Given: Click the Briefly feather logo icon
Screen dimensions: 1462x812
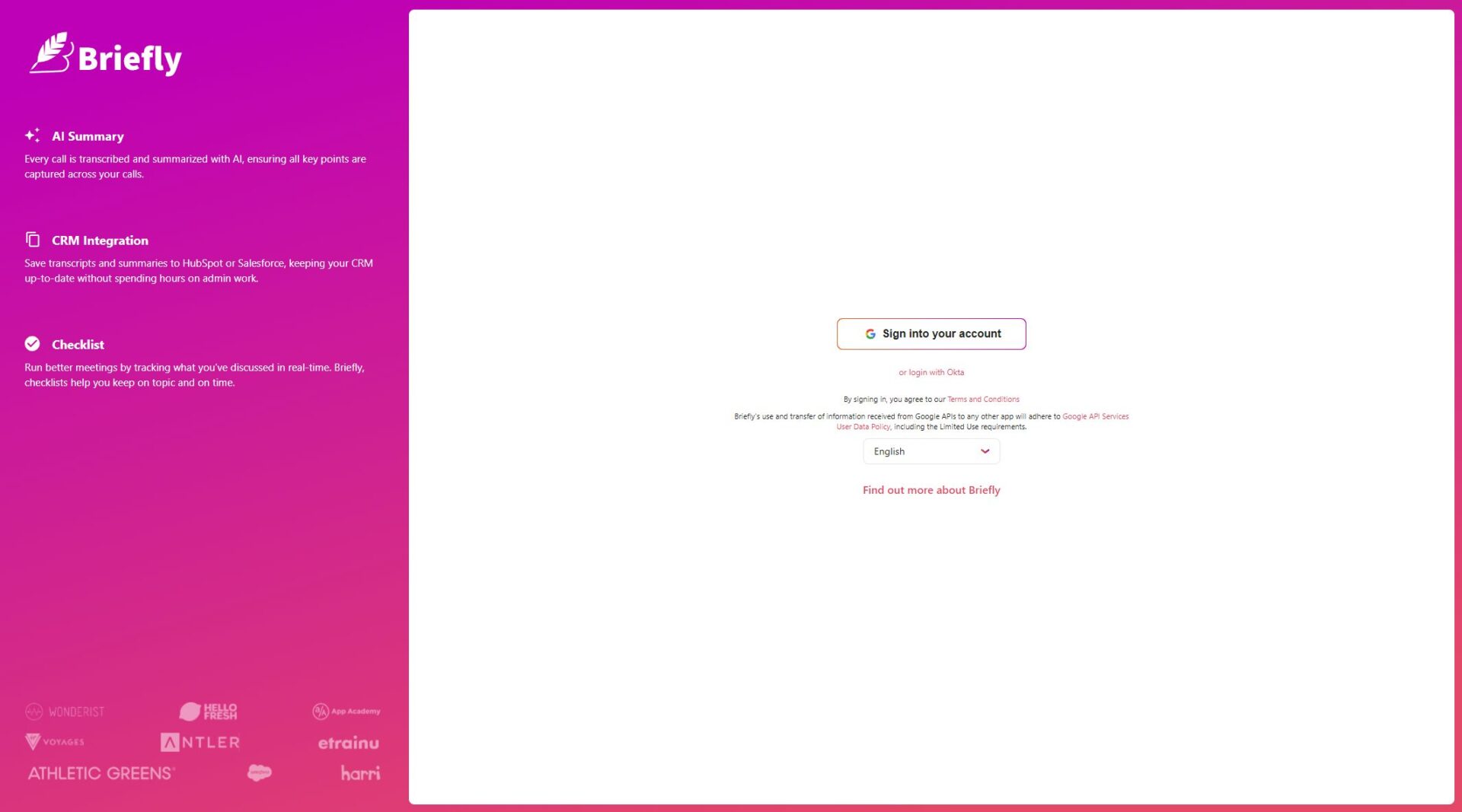Looking at the screenshot, I should pyautogui.click(x=52, y=53).
